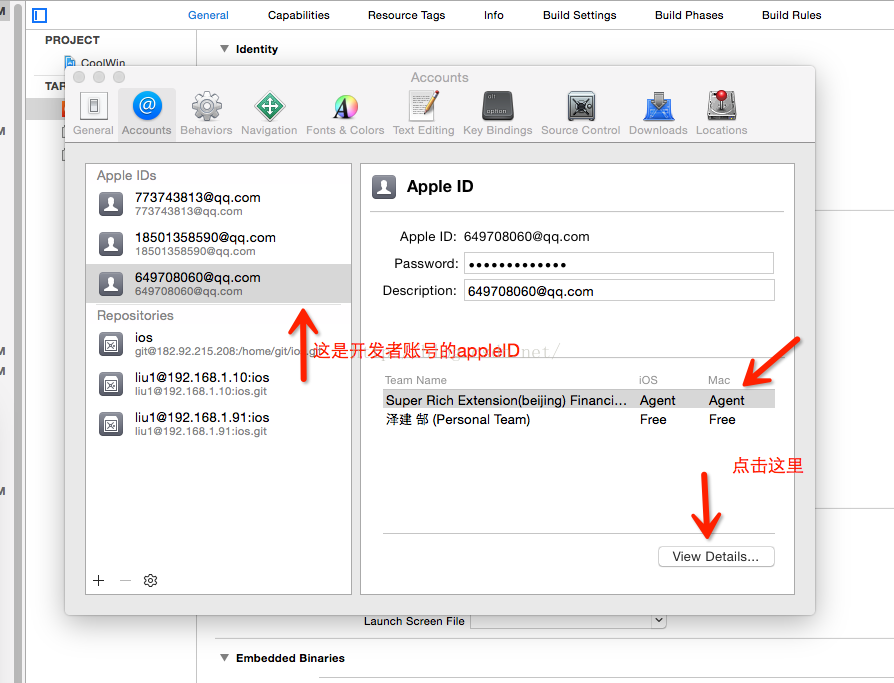Select the Super Rich Extension team row
894x683 pixels.
coord(579,400)
